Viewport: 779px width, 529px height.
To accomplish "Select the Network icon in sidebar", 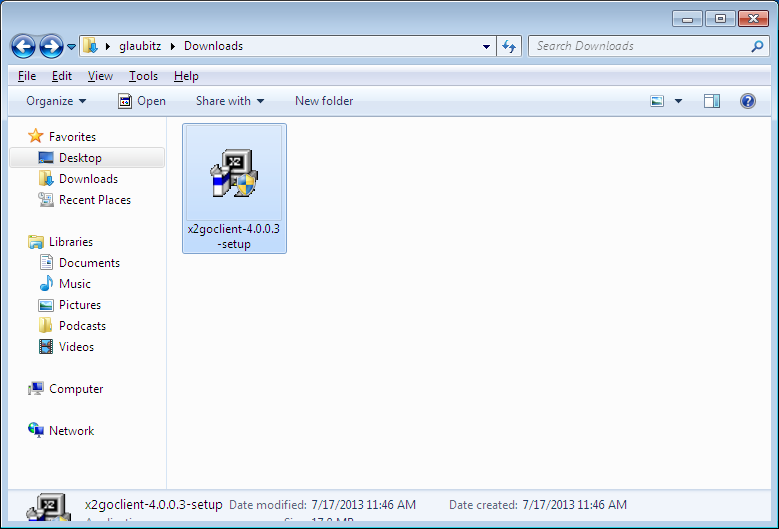I will 37,431.
